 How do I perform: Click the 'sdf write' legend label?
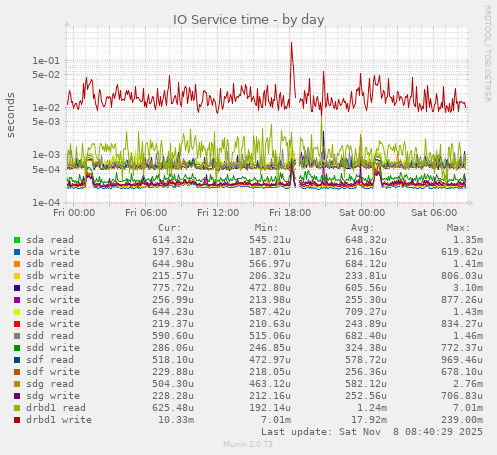tap(53, 372)
